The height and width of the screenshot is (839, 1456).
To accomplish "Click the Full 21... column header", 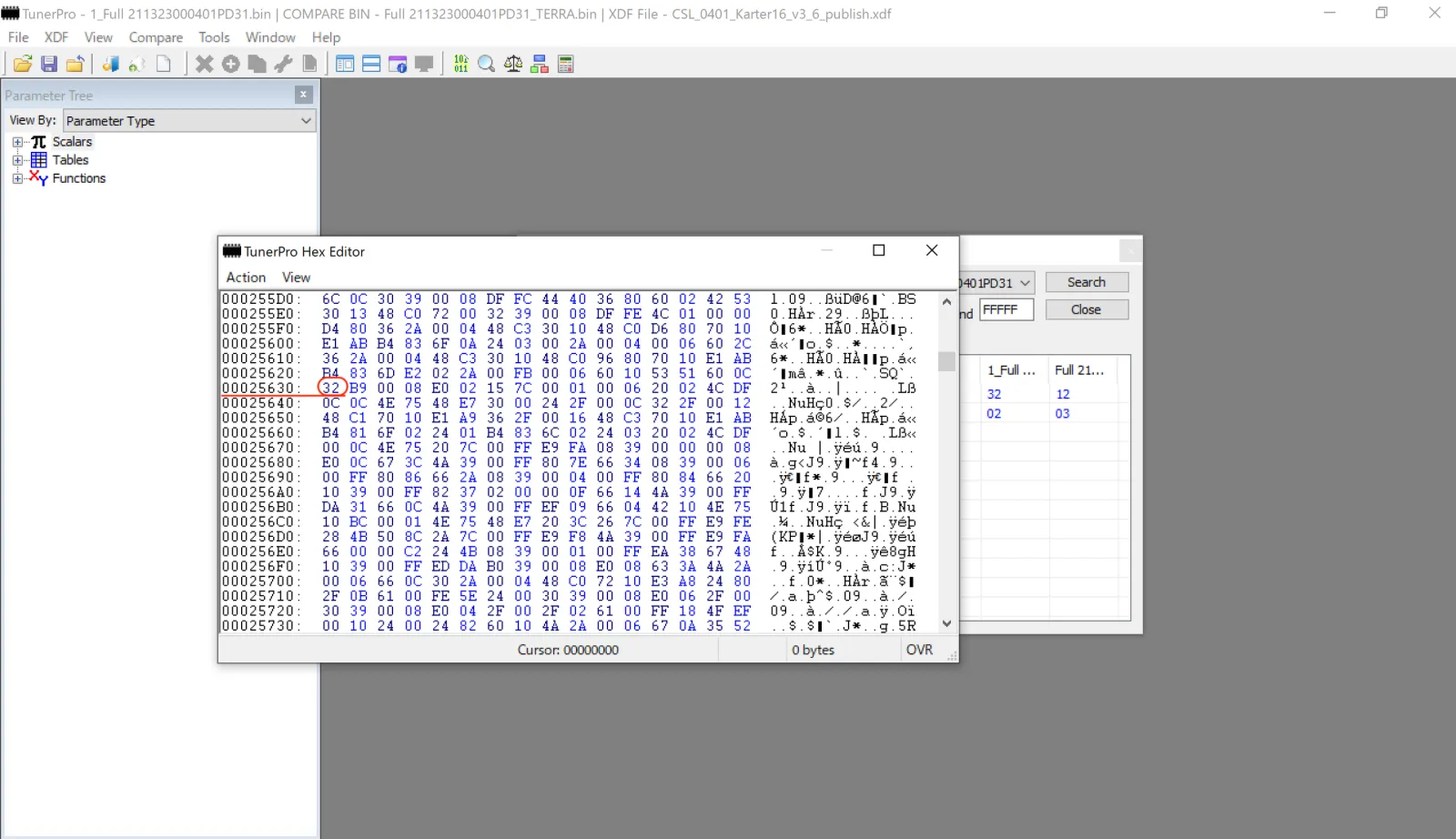I will click(1080, 370).
